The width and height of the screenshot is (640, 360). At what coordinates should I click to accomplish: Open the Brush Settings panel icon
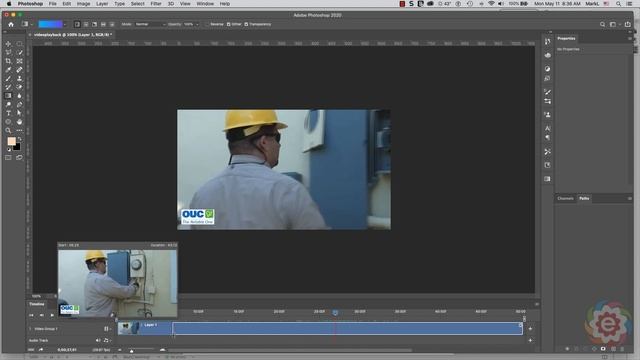(547, 92)
